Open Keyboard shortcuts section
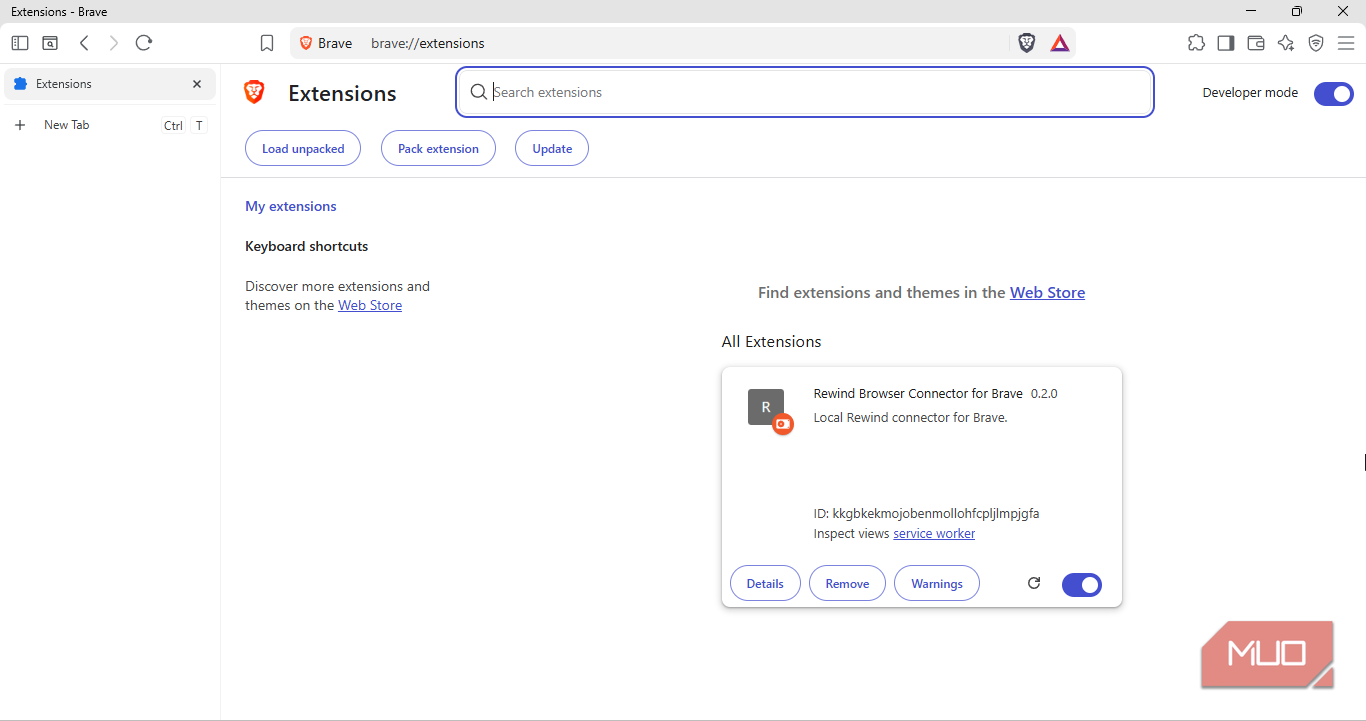The width and height of the screenshot is (1366, 721). tap(307, 246)
